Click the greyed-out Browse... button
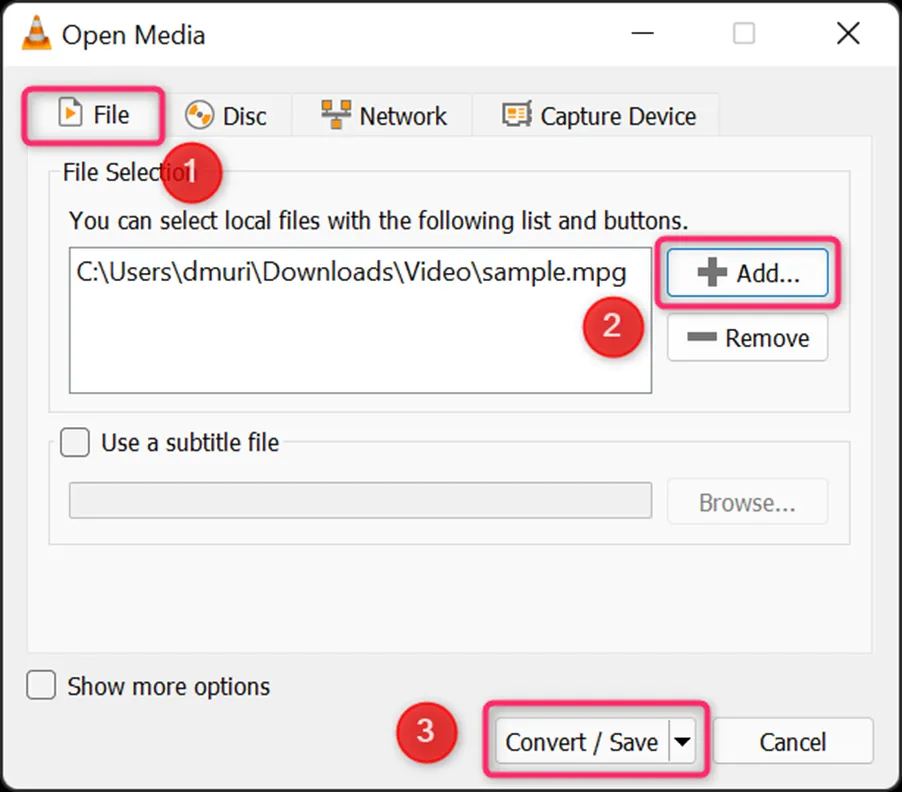 tap(747, 502)
